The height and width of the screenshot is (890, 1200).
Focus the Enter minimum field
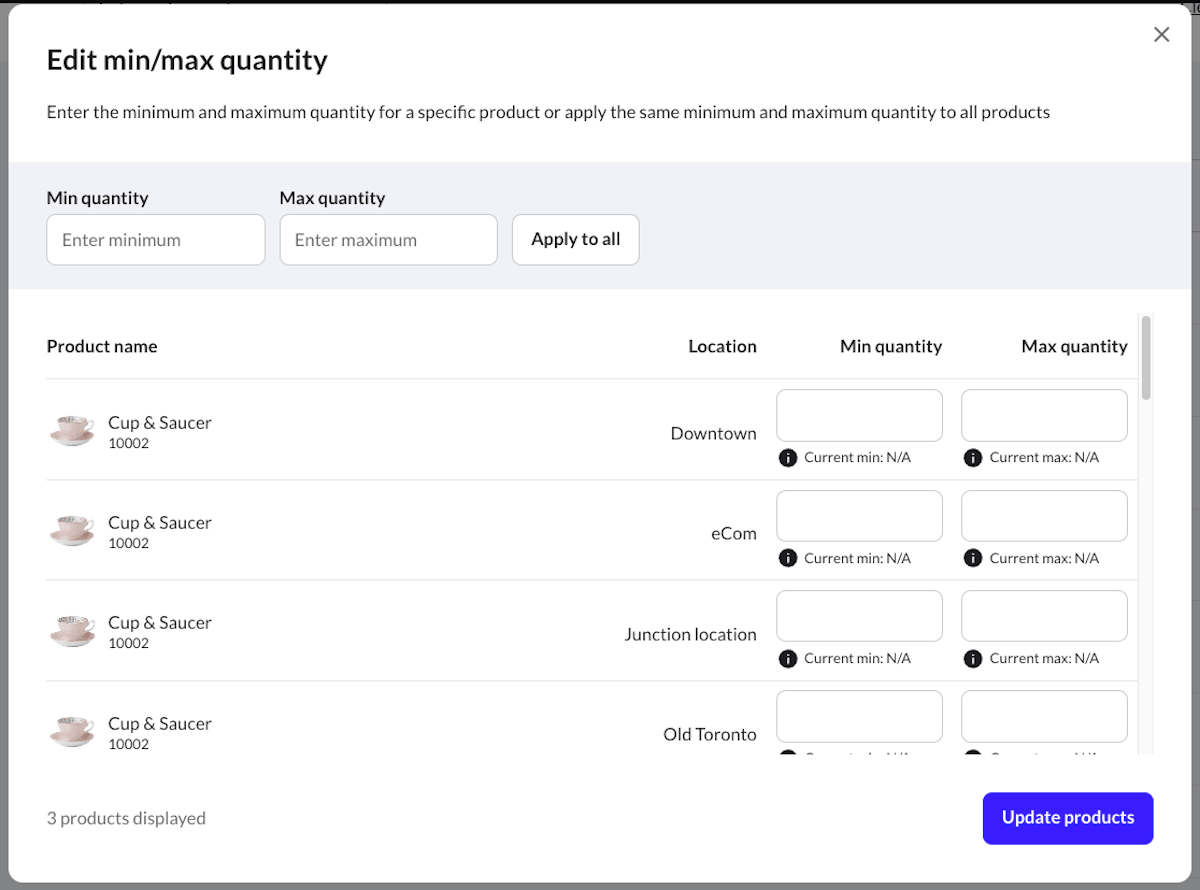click(x=156, y=240)
